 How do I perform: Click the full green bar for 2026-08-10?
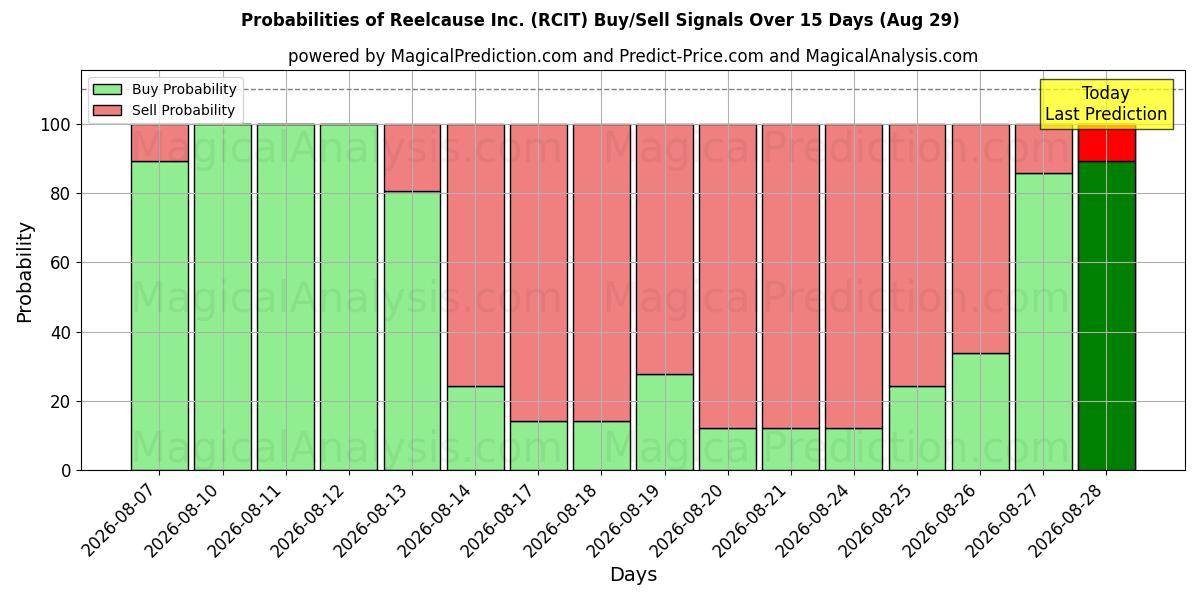tap(223, 297)
